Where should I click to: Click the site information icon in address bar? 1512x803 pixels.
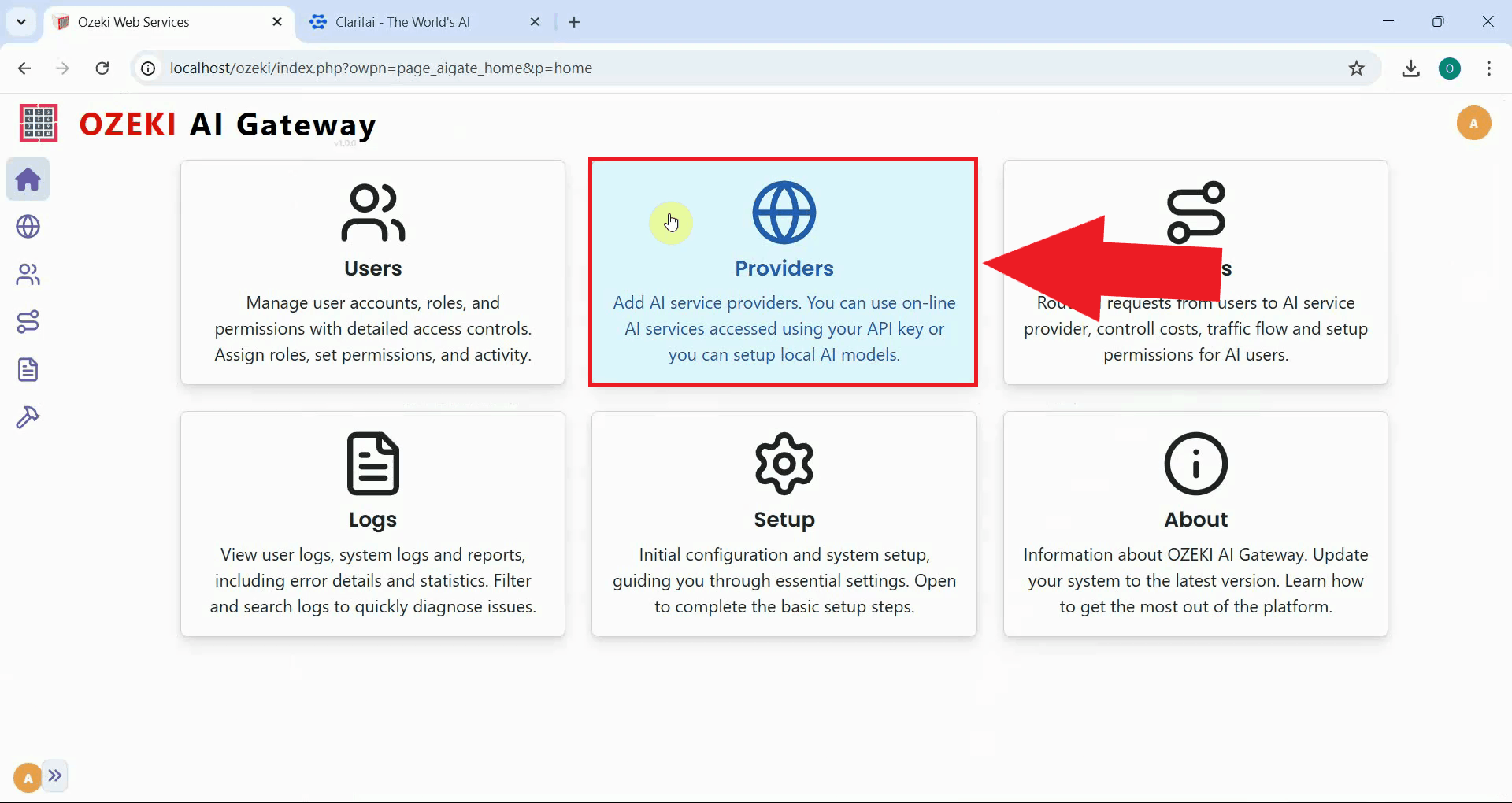pyautogui.click(x=147, y=68)
